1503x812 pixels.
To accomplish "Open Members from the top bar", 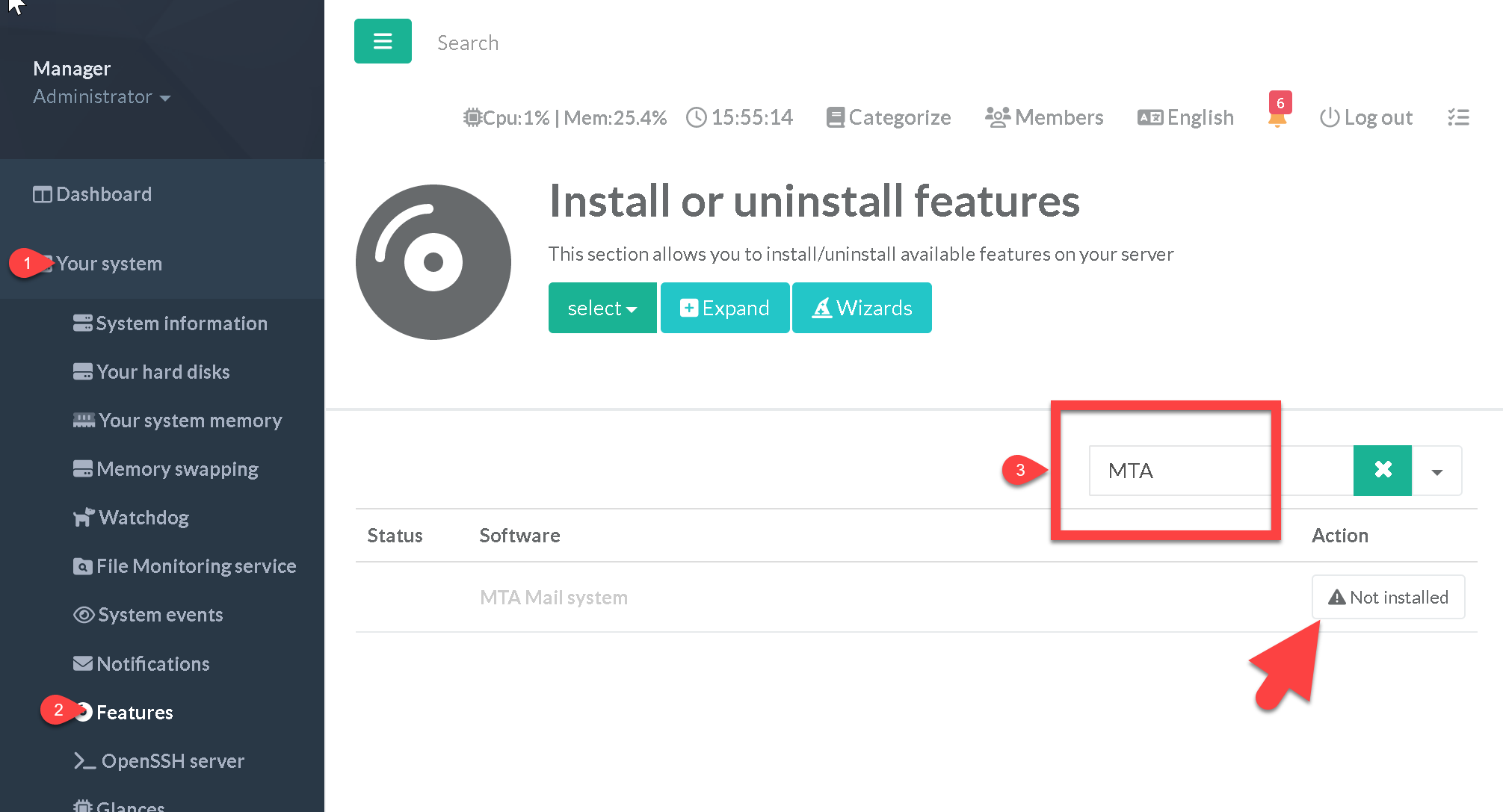I will [1044, 117].
